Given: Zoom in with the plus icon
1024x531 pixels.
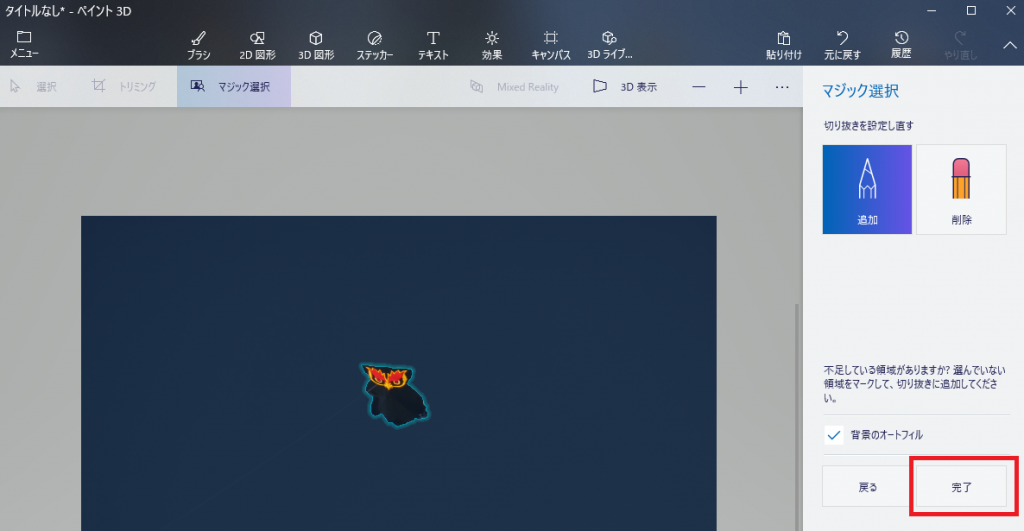Looking at the screenshot, I should pos(741,87).
